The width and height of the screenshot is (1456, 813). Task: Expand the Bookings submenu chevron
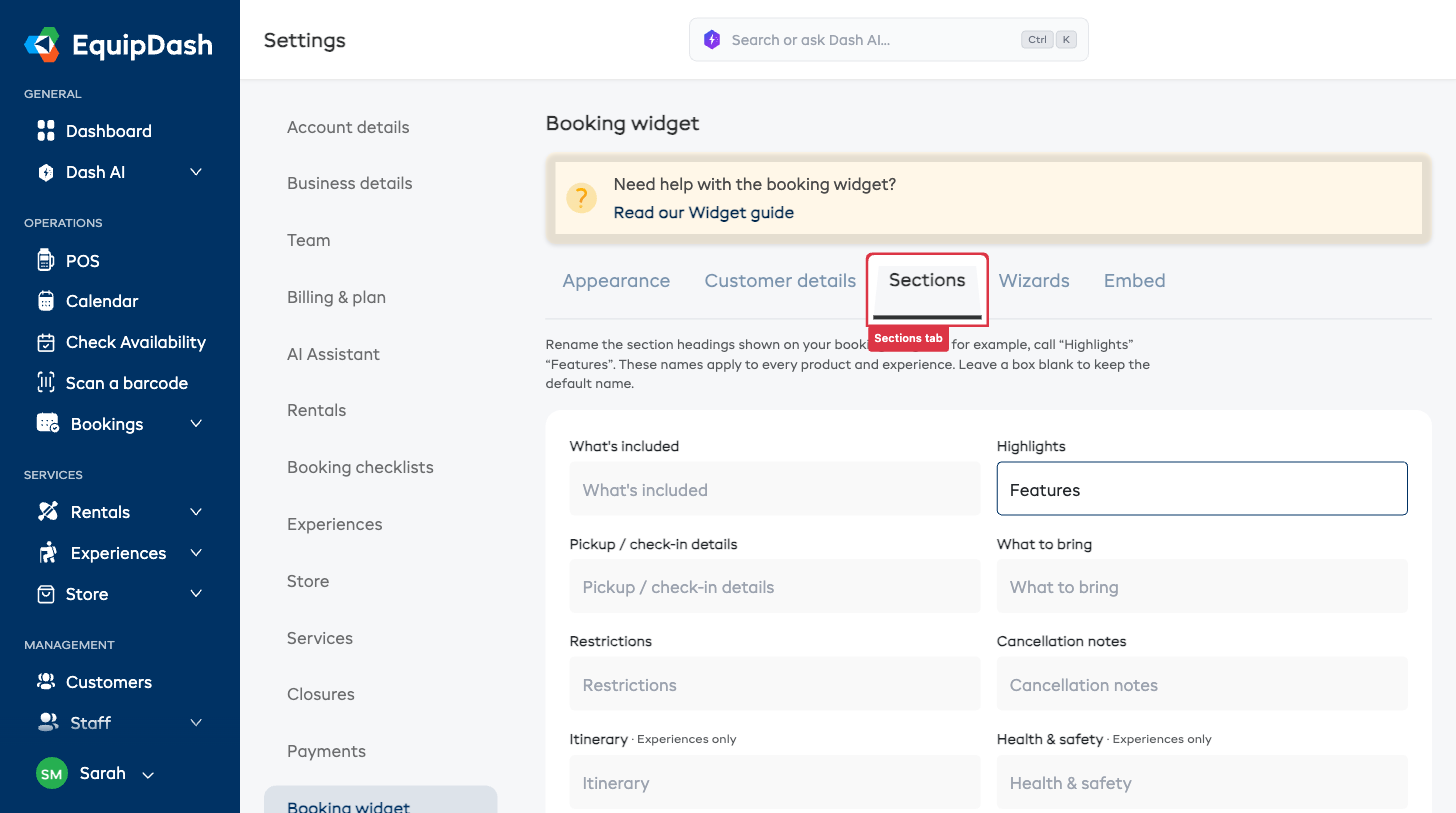(196, 424)
